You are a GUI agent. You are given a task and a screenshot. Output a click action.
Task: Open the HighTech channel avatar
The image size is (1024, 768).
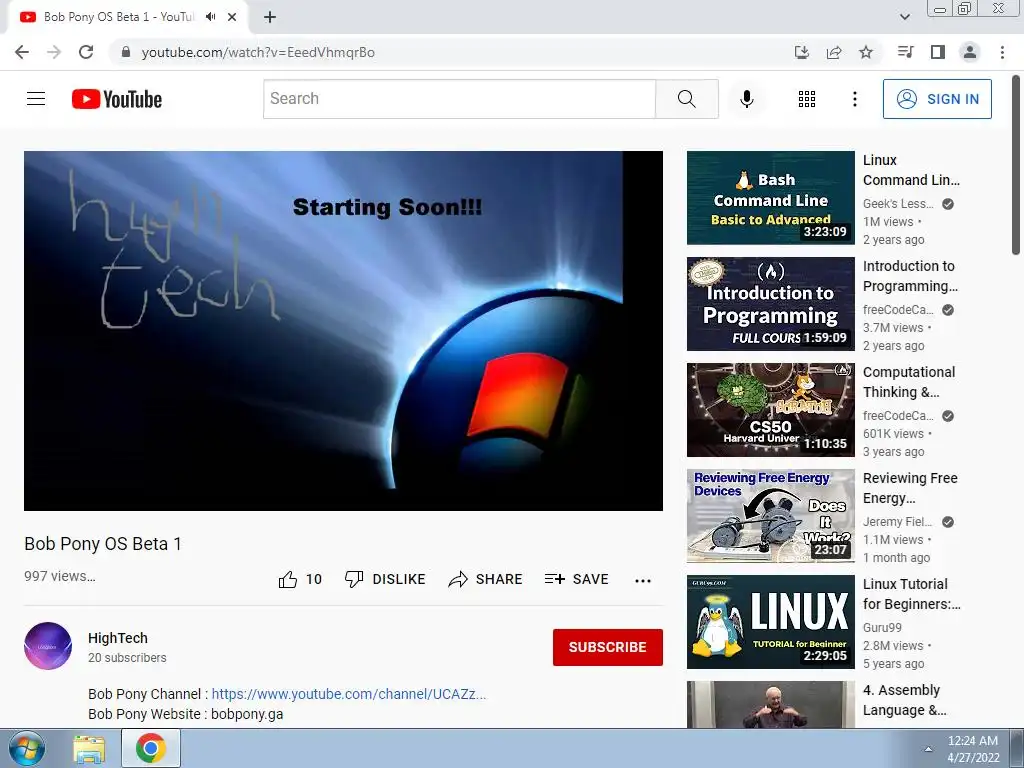click(48, 646)
